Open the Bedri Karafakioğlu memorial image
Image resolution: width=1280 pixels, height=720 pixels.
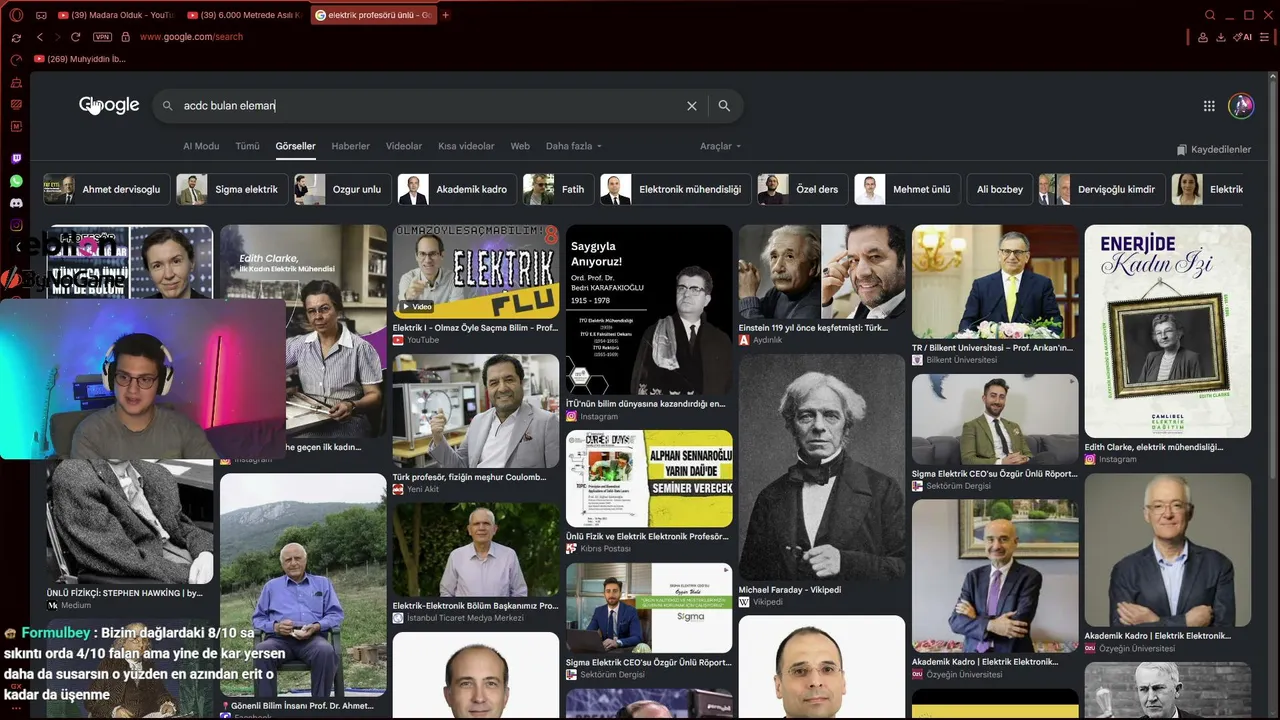[649, 309]
